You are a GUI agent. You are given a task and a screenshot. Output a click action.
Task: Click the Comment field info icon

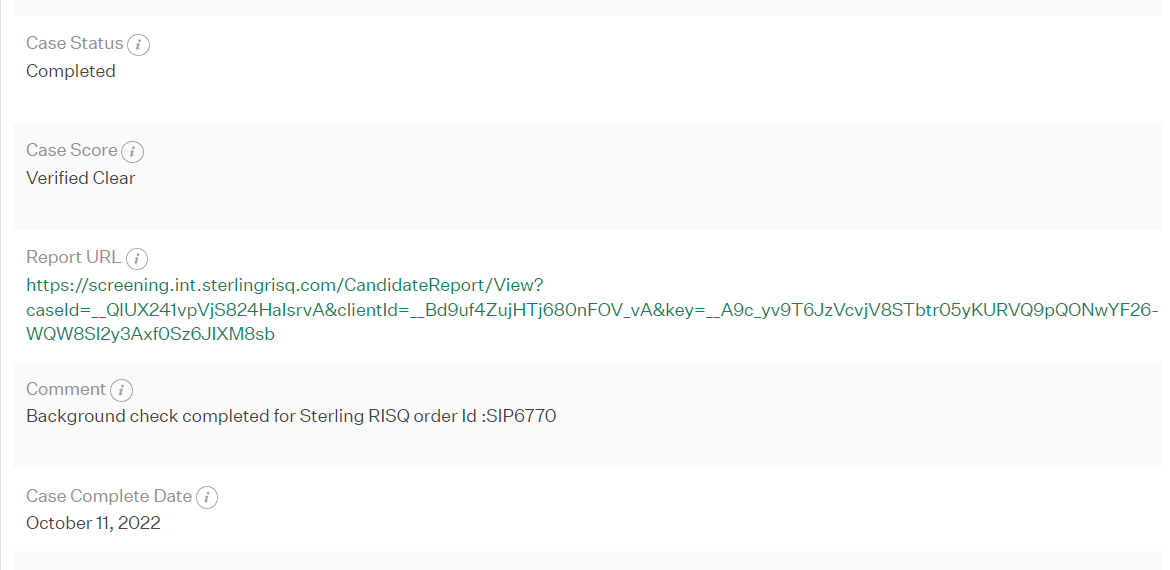point(122,390)
